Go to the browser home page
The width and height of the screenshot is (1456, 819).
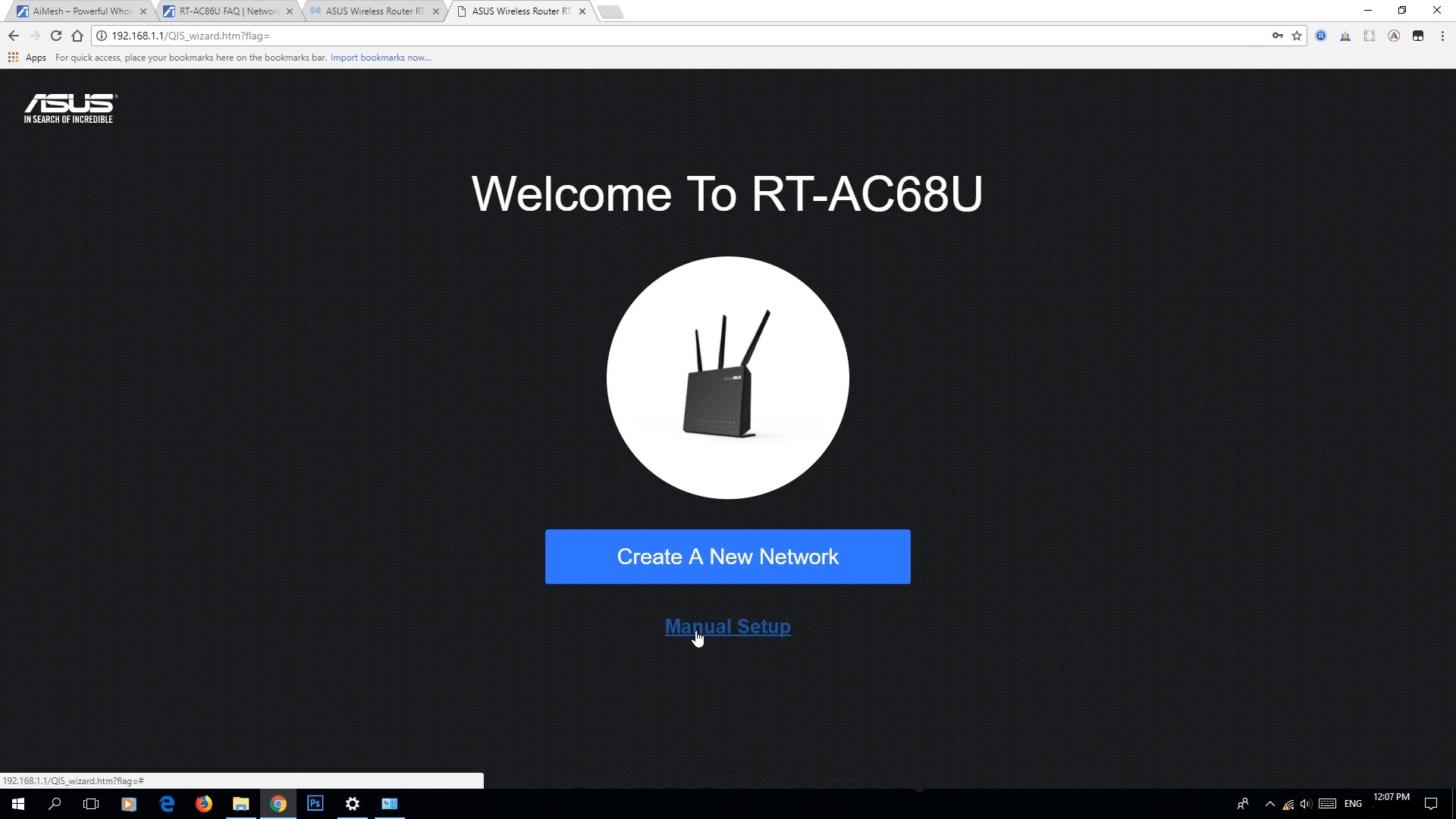[x=77, y=36]
